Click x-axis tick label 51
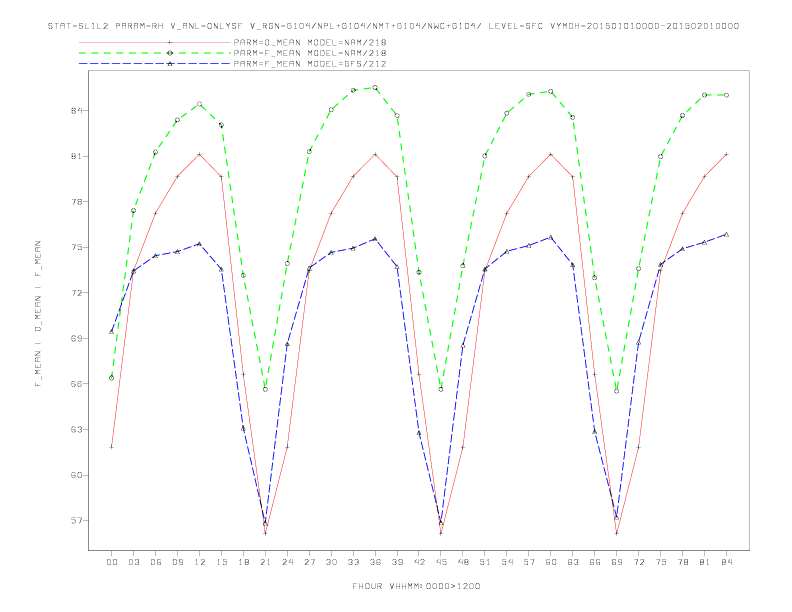The image size is (792, 612). click(x=485, y=562)
